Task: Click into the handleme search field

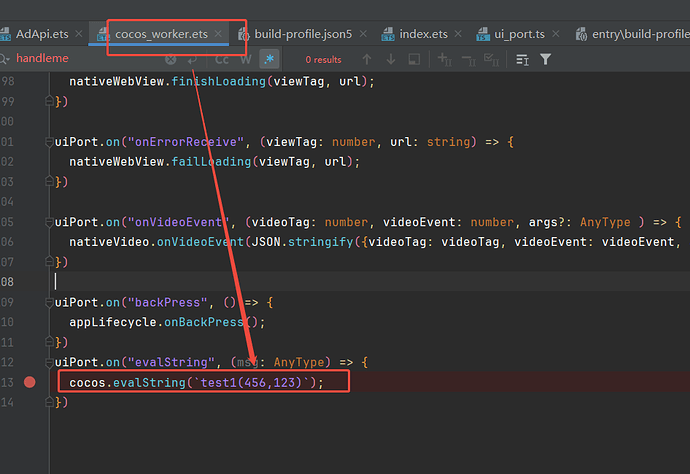Action: point(88,58)
